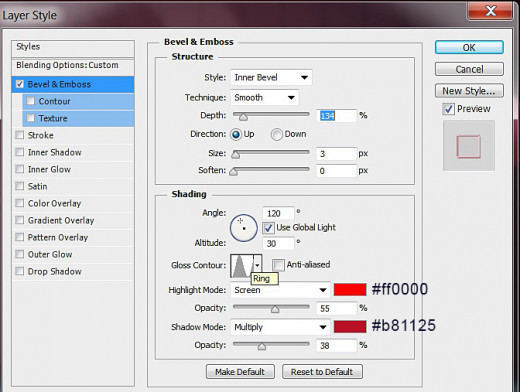Open Blending Options: Custom entry
Screen dimensions: 520x392
click(x=73, y=66)
